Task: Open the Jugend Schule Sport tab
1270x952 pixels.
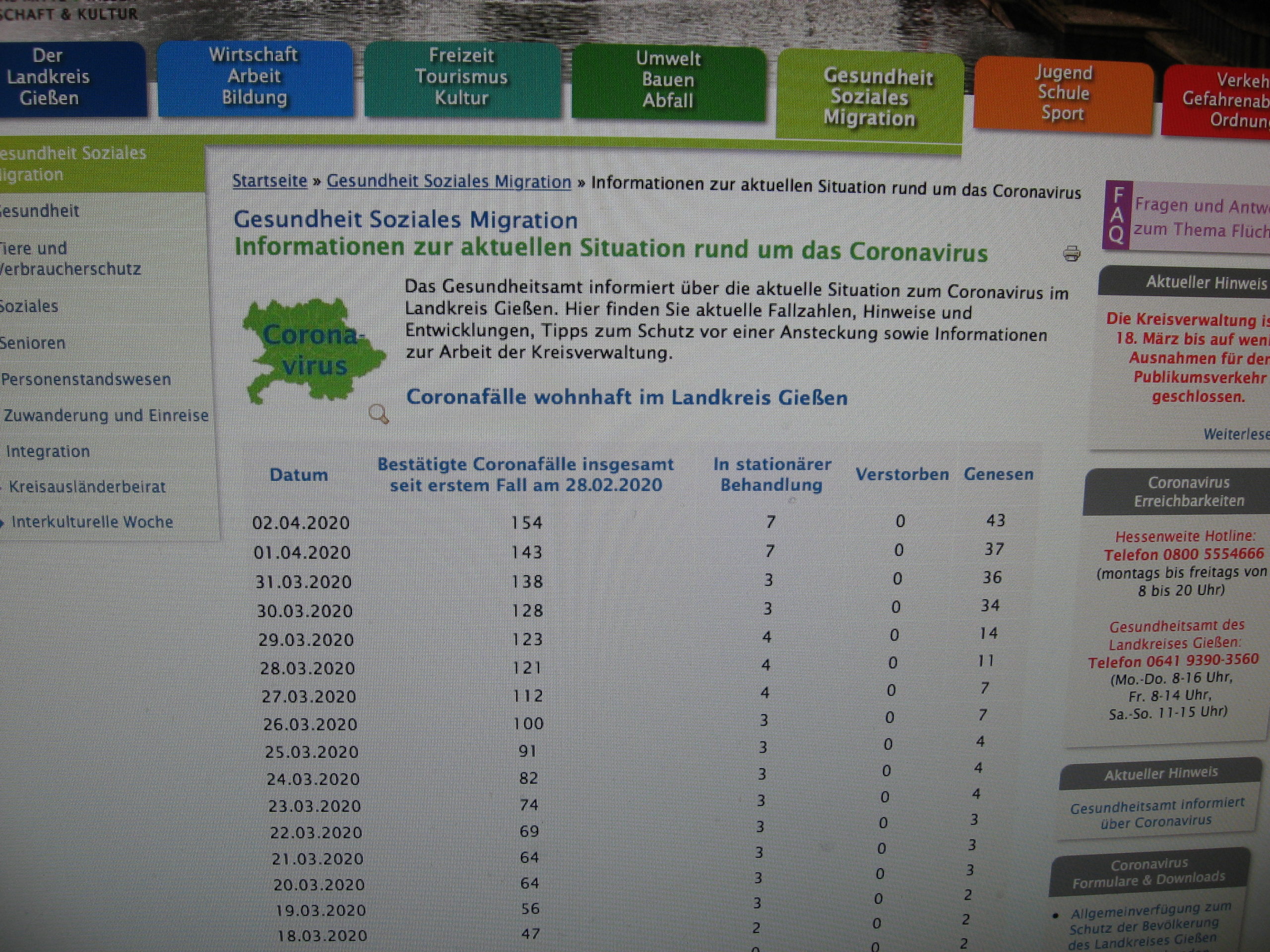Action: point(1063,94)
